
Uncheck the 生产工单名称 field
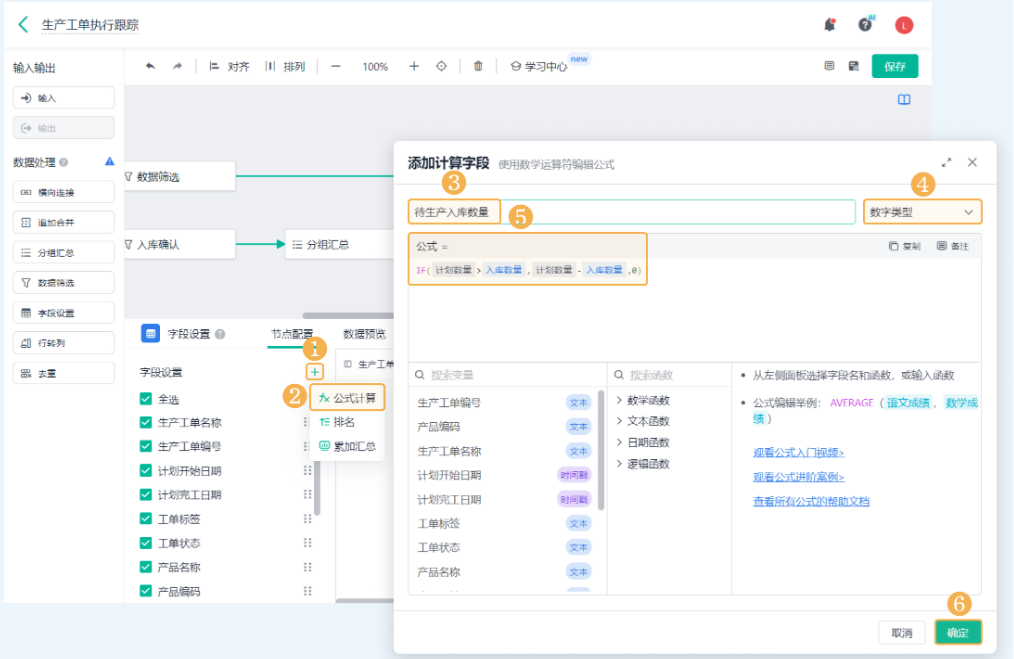click(146, 422)
